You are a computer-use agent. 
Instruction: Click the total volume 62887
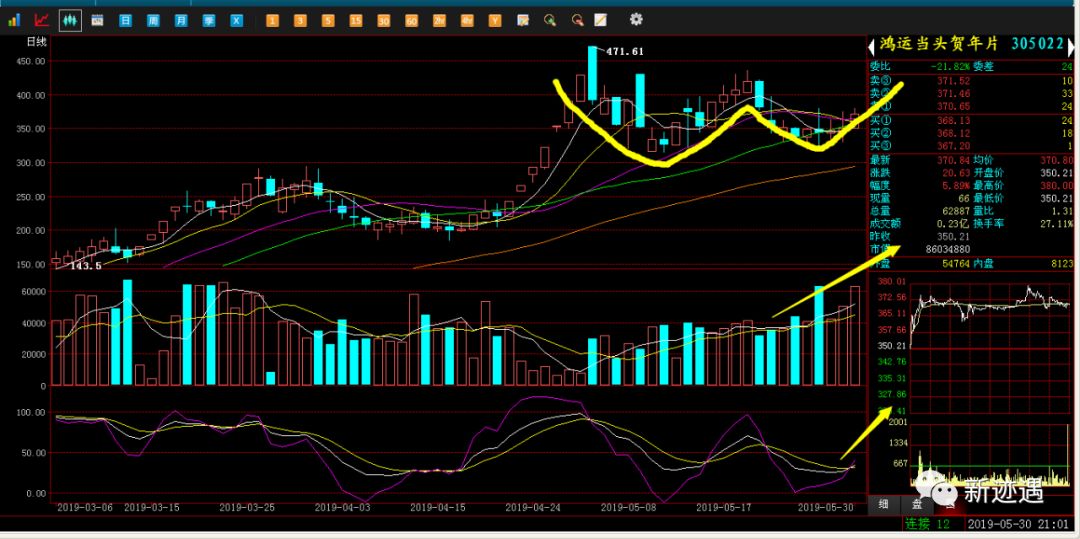(957, 211)
